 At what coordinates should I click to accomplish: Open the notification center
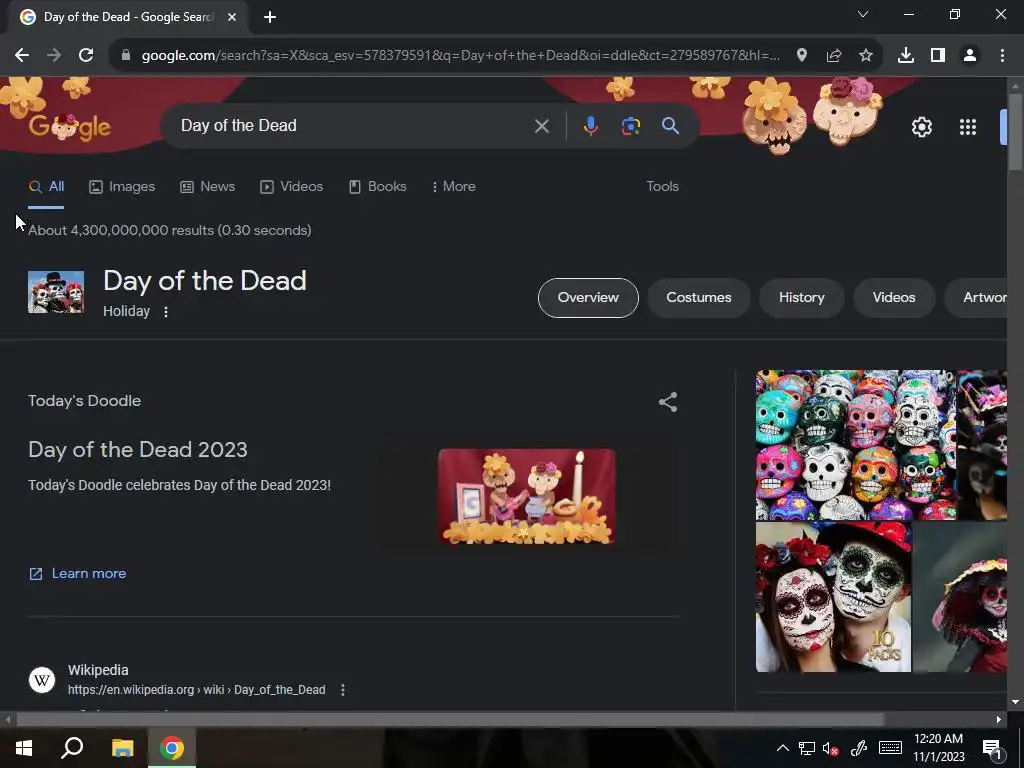(993, 748)
